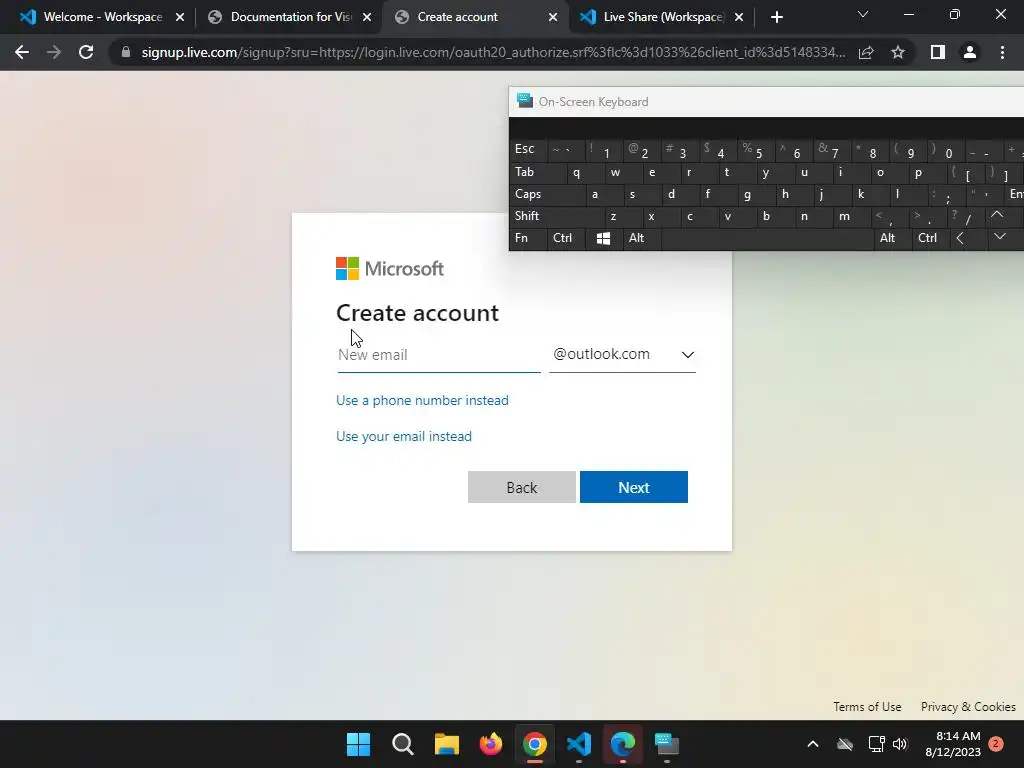
Task: Tap Windows logo key on On-Screen Keyboard
Action: pyautogui.click(x=603, y=238)
